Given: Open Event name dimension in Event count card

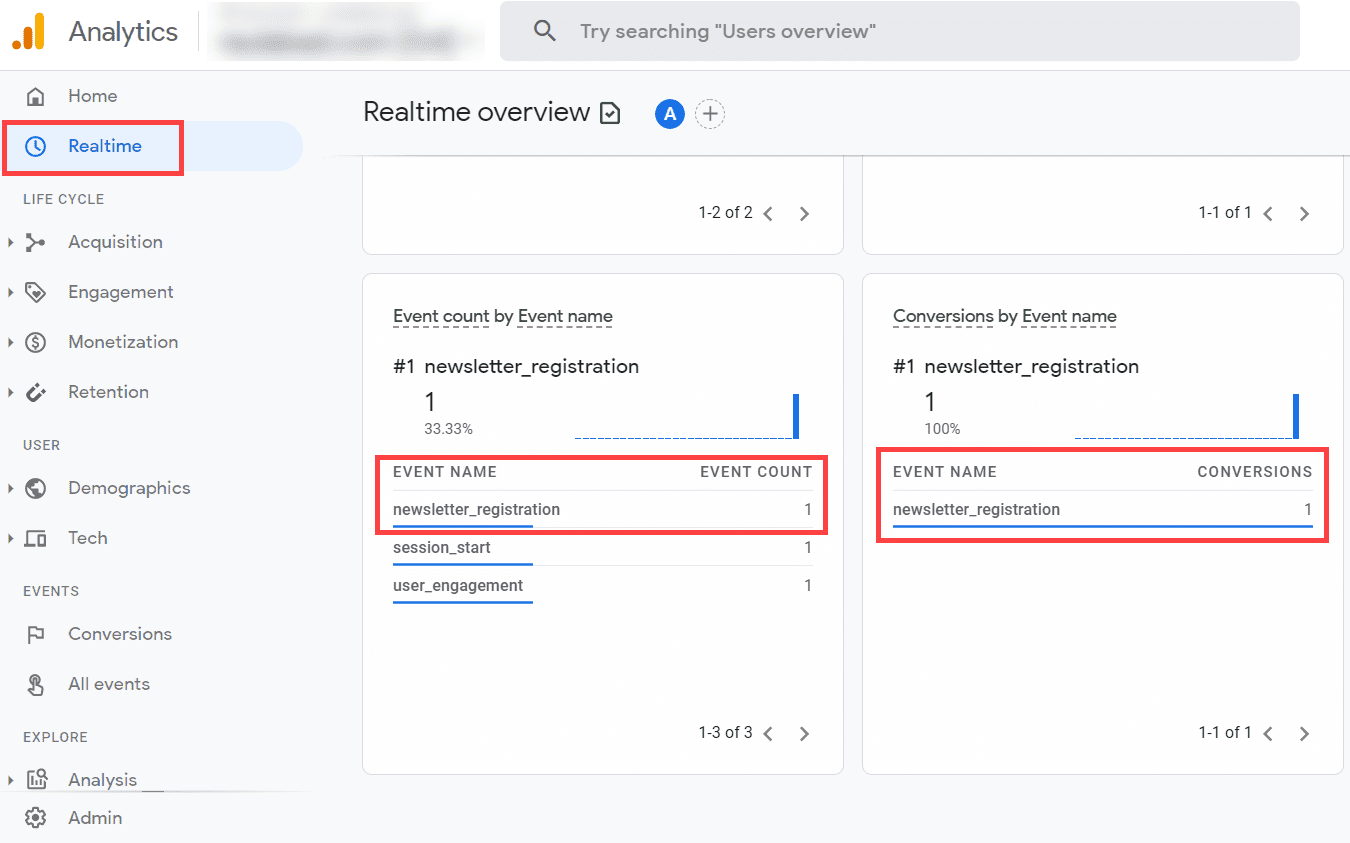Looking at the screenshot, I should point(565,316).
